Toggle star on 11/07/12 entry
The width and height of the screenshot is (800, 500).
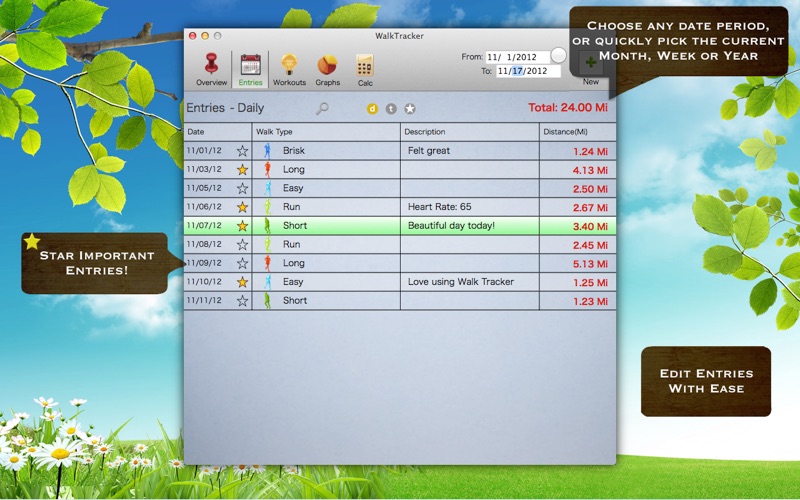(x=242, y=226)
